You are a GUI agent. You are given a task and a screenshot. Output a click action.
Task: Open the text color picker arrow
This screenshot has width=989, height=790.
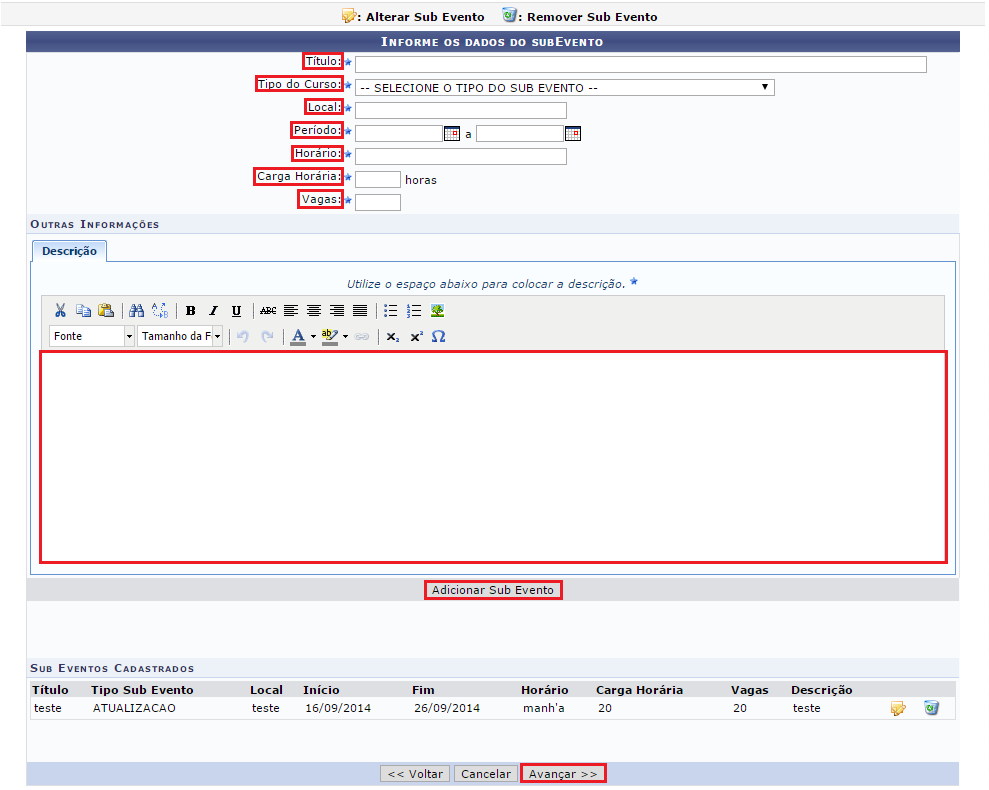click(x=313, y=337)
